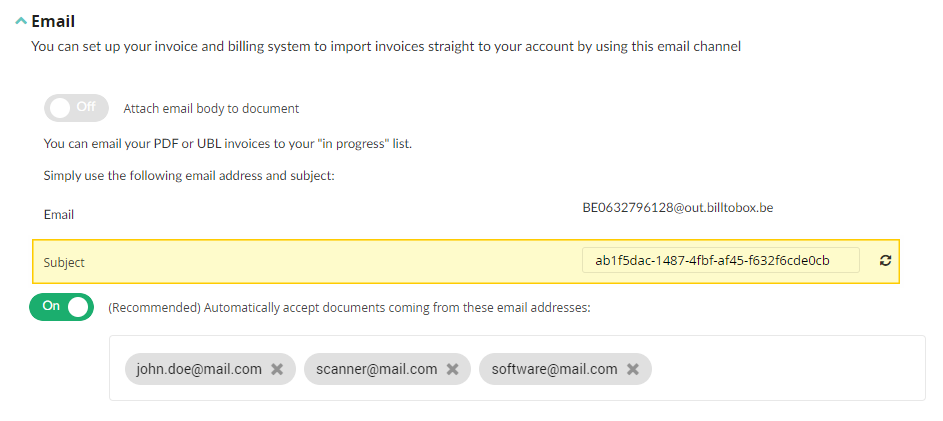Remove software@mail.com with its X icon
This screenshot has width=943, height=421.
(x=633, y=369)
